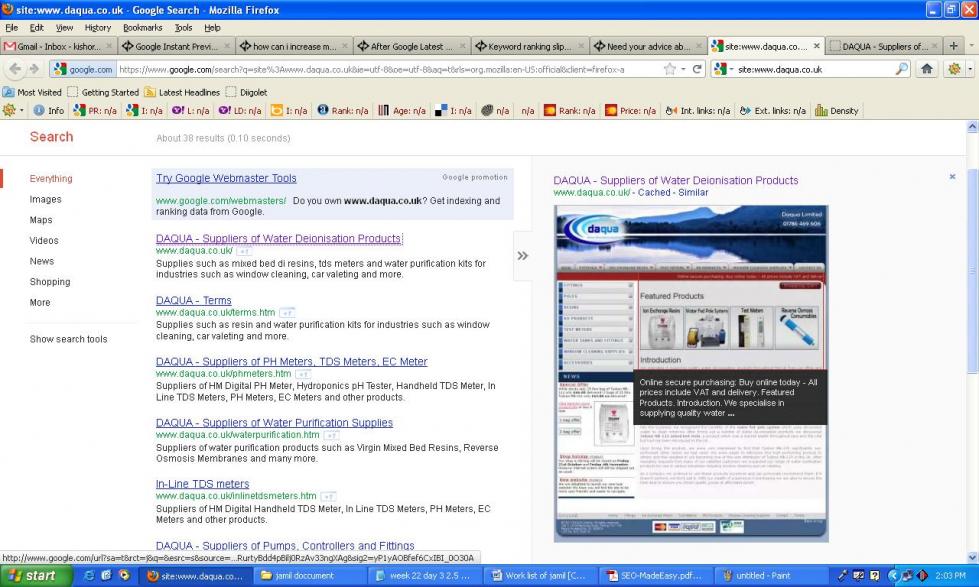Click the DAQUA website preview thumbnail
Screen dimensions: 979x587
[x=691, y=373]
